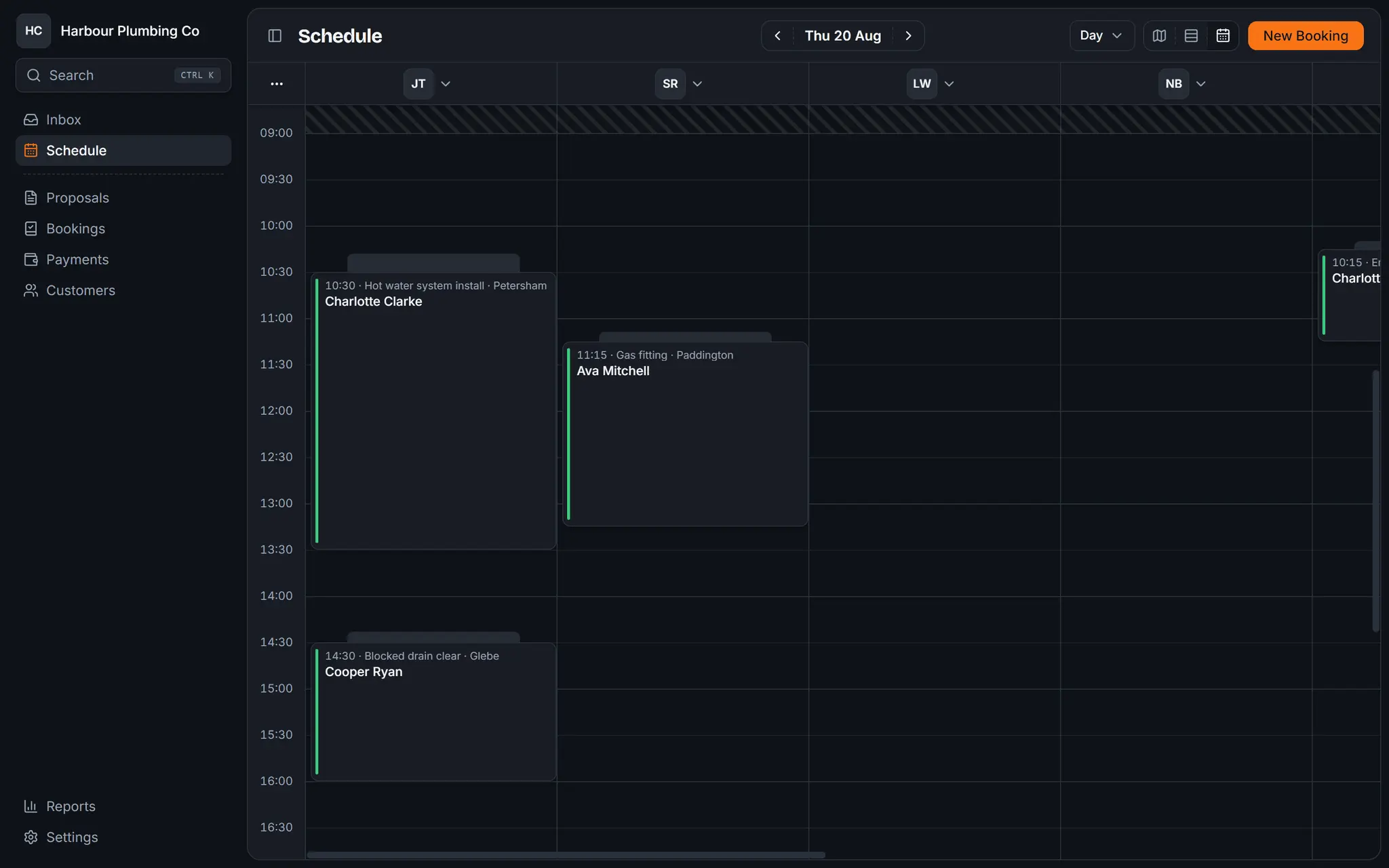This screenshot has width=1389, height=868.
Task: Click the horizontal scrollbar at bottom
Action: (566, 855)
